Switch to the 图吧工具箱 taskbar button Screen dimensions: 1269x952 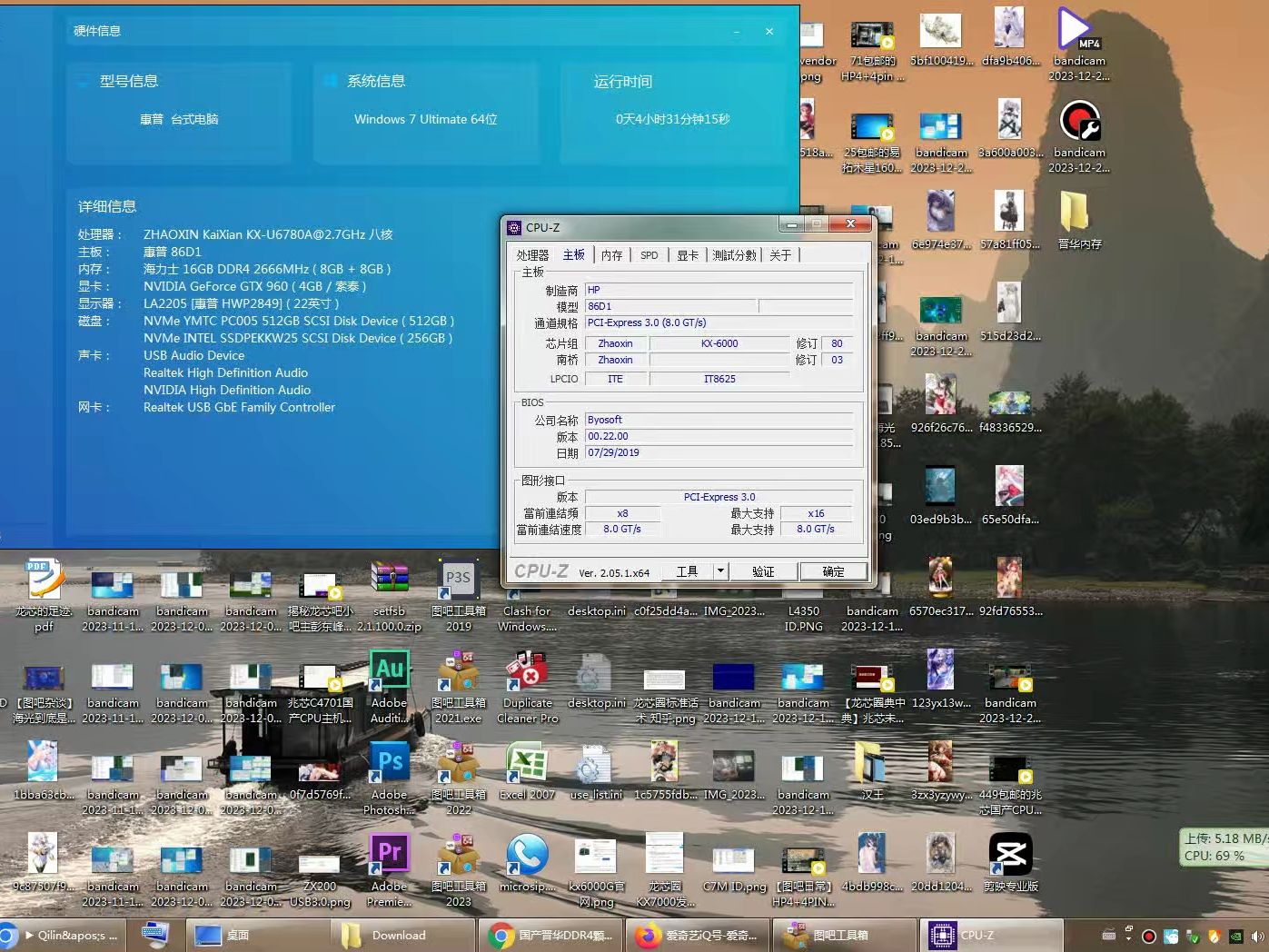(844, 935)
